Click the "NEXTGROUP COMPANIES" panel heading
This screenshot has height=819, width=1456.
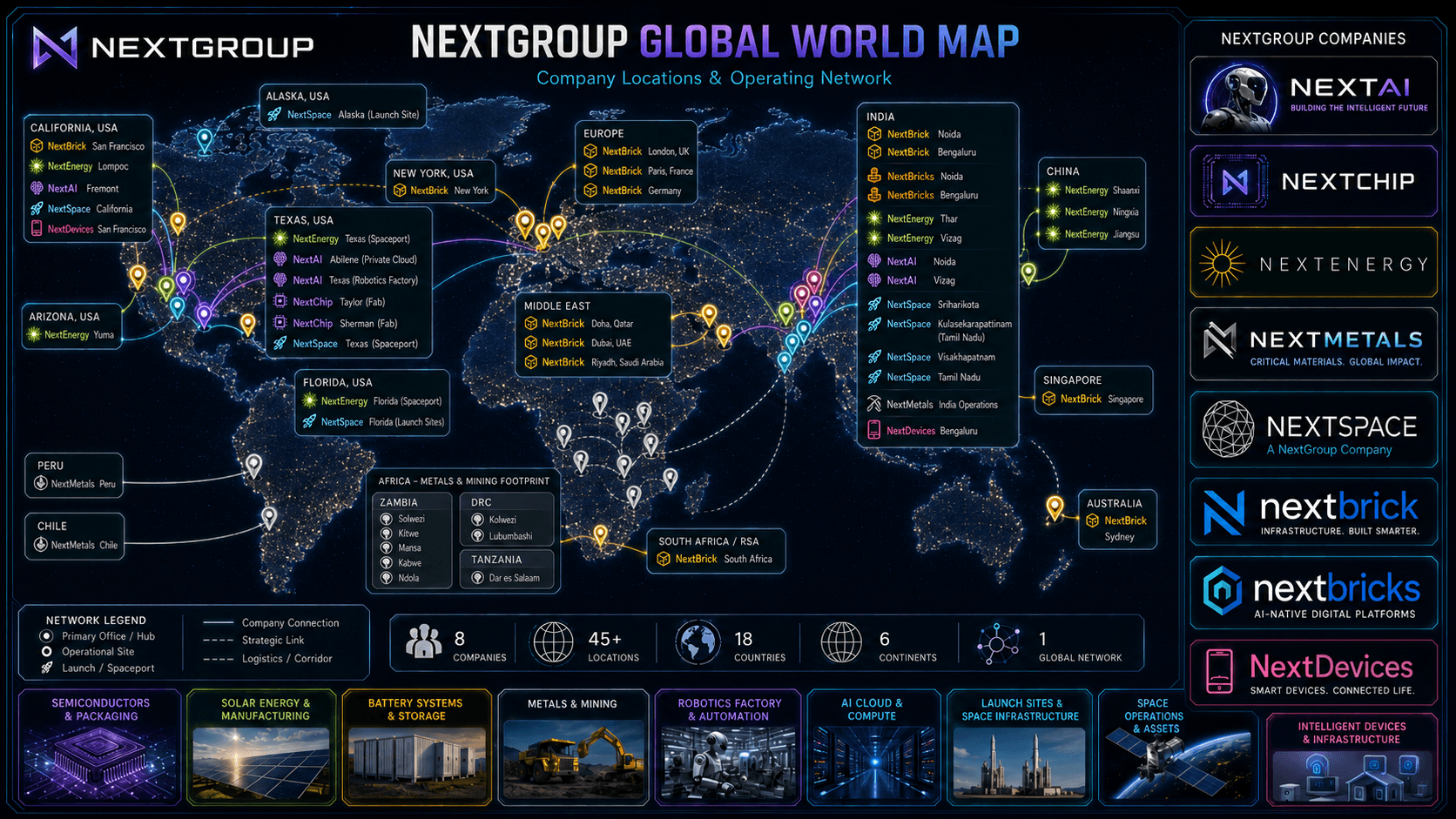coord(1313,39)
